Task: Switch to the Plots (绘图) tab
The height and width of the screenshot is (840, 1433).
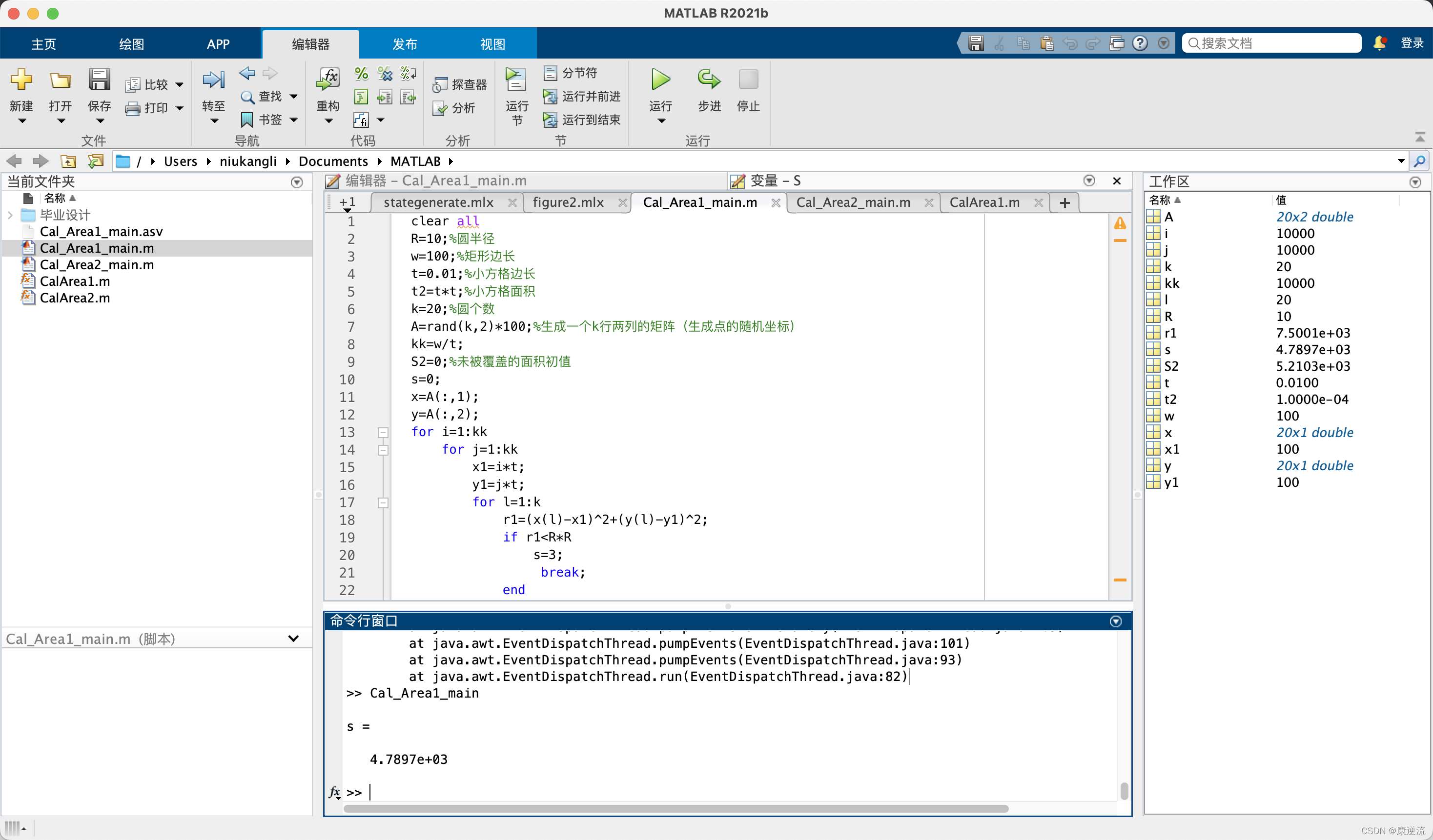Action: [131, 44]
